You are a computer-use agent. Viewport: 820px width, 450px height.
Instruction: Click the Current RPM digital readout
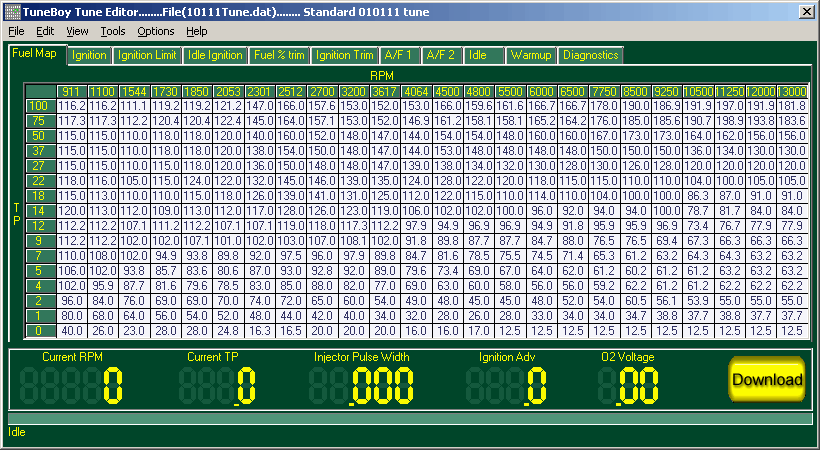[72, 386]
